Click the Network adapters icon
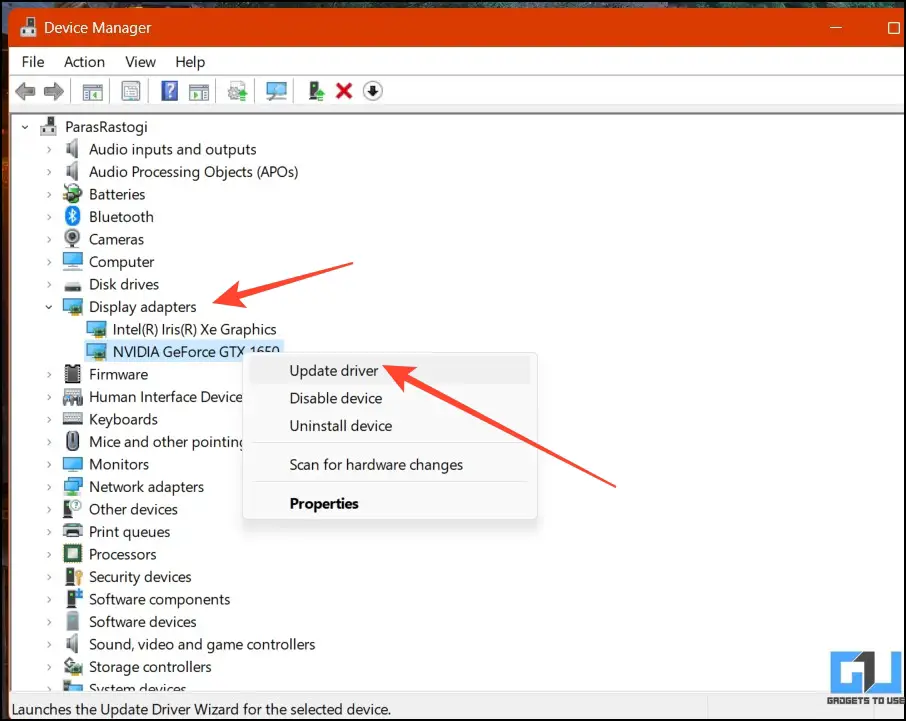This screenshot has width=906, height=721. (x=72, y=486)
